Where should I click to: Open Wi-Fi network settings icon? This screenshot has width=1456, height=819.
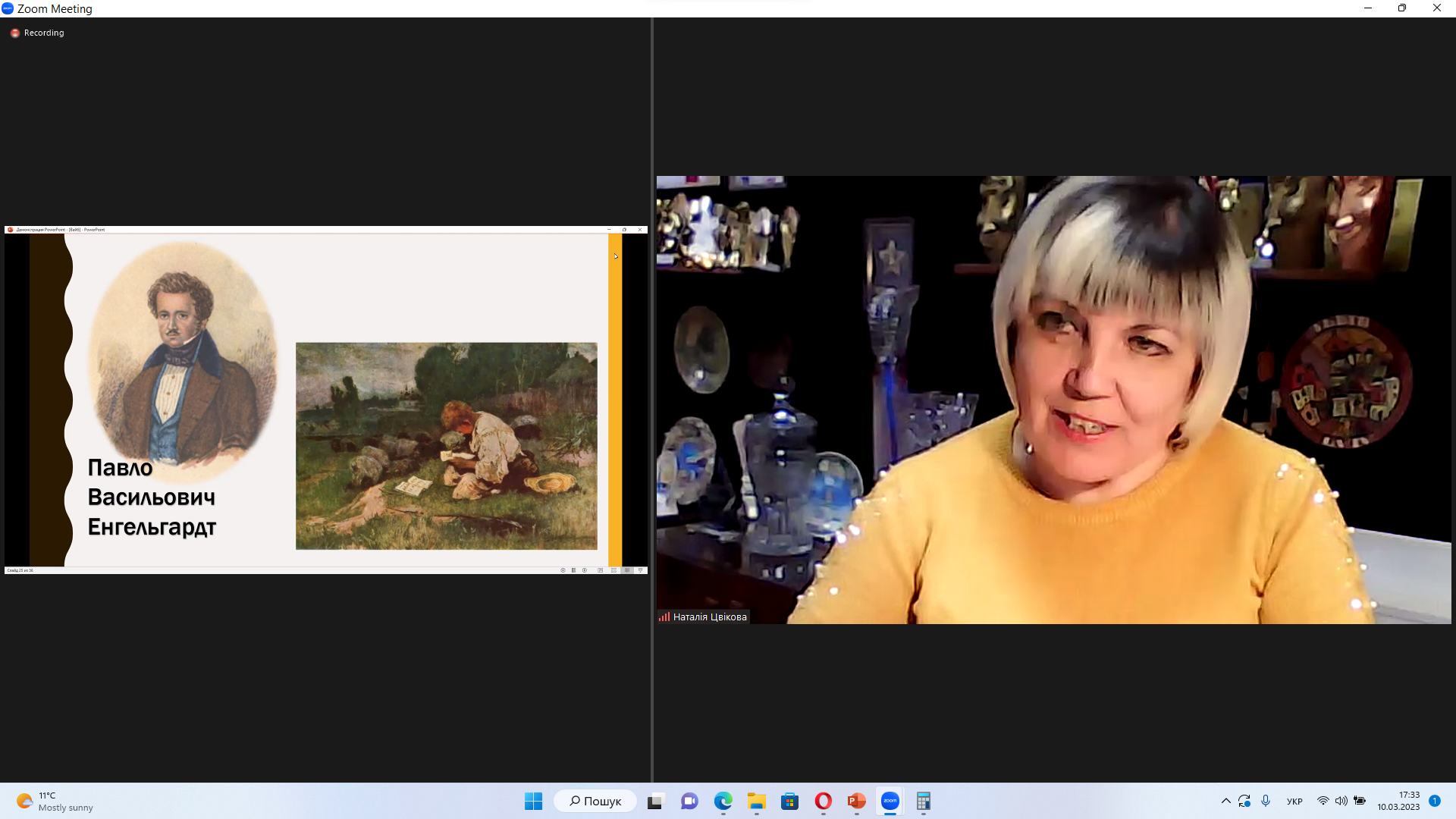point(1323,801)
